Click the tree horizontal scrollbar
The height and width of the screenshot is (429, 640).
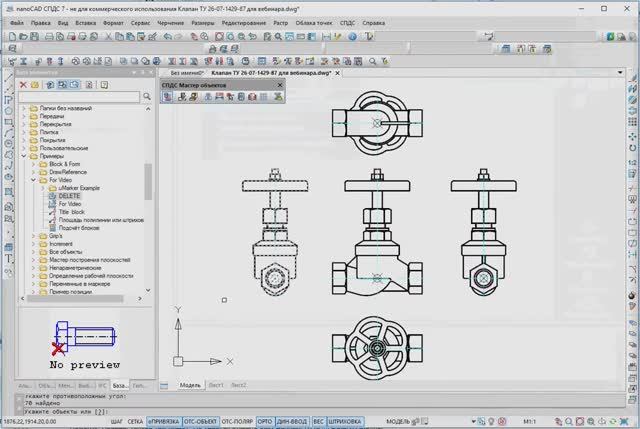tap(75, 299)
